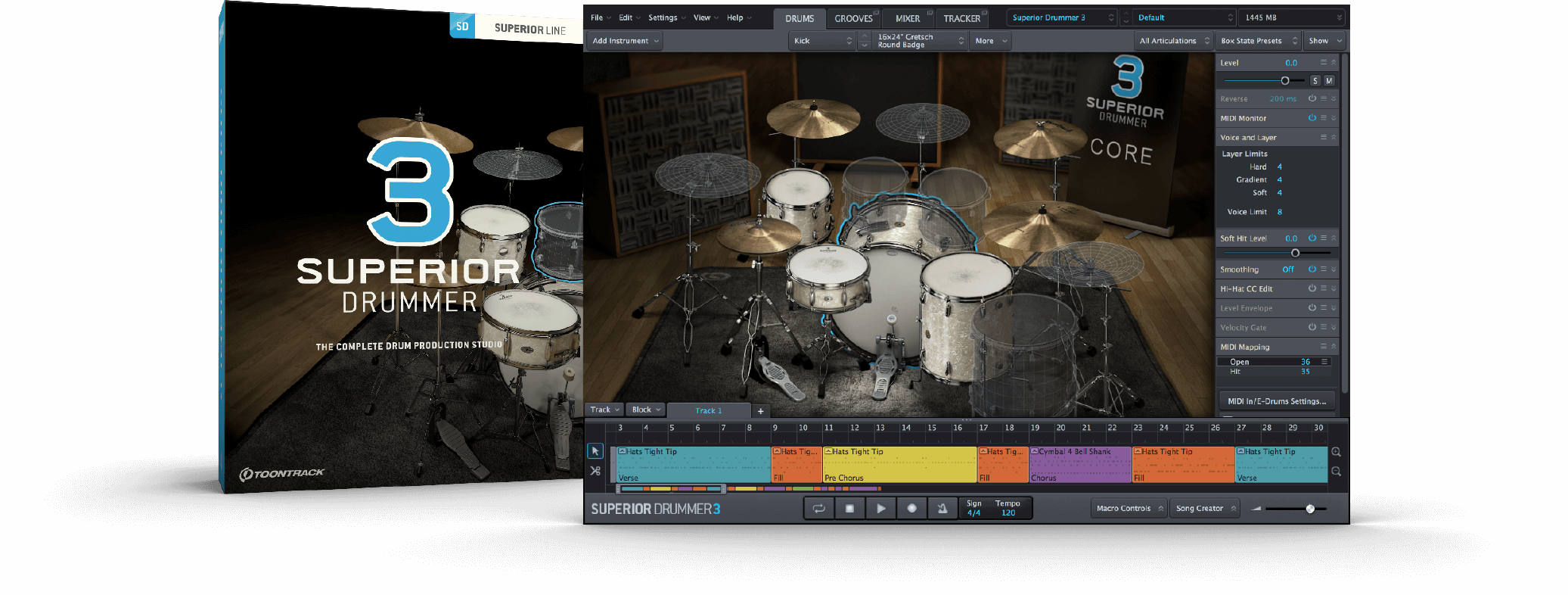Image resolution: width=1568 pixels, height=595 pixels.
Task: Click the Soft Hit Level slider handle
Action: click(x=1296, y=253)
